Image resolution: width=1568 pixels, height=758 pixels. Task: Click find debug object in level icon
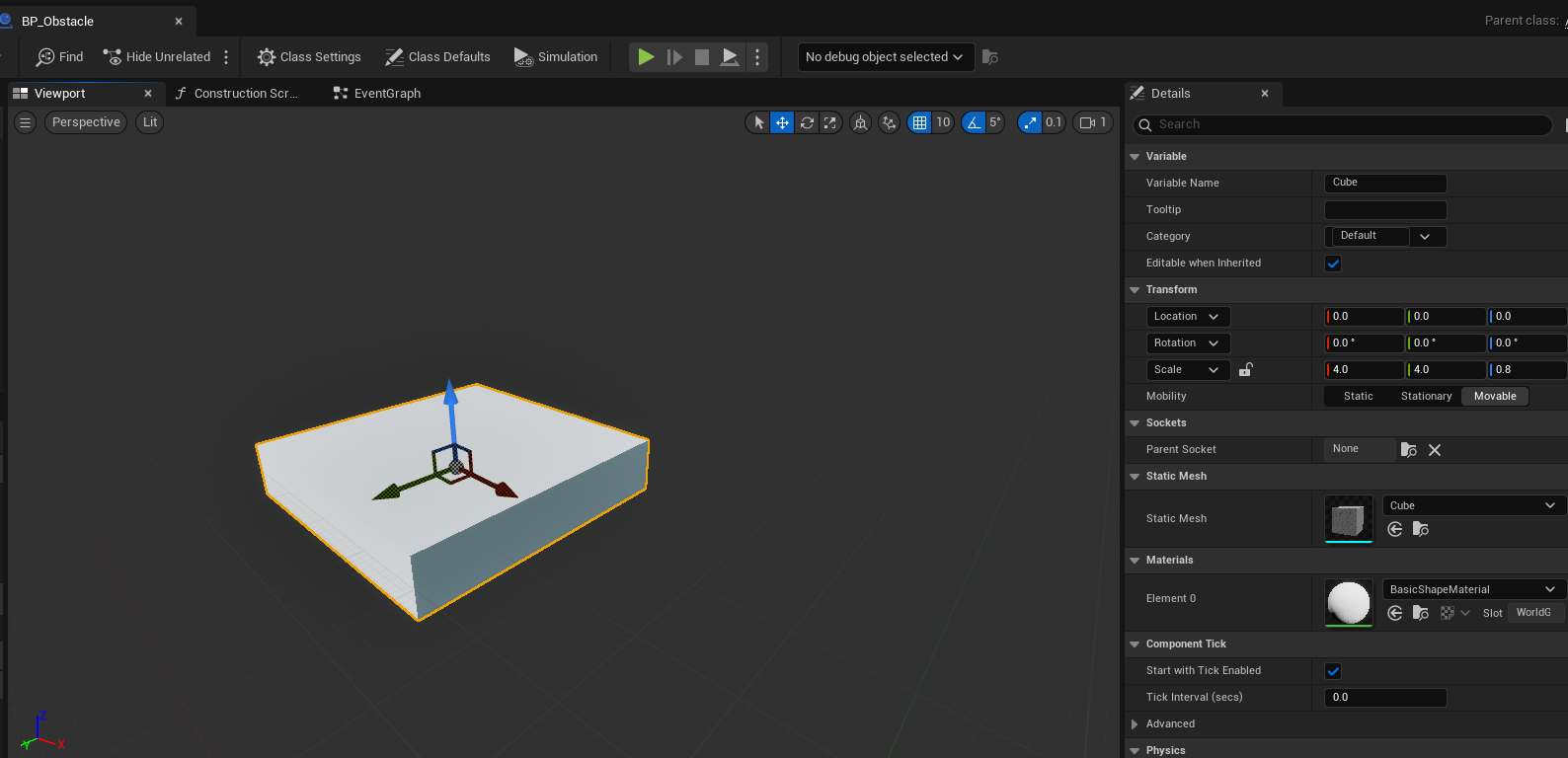pos(990,57)
